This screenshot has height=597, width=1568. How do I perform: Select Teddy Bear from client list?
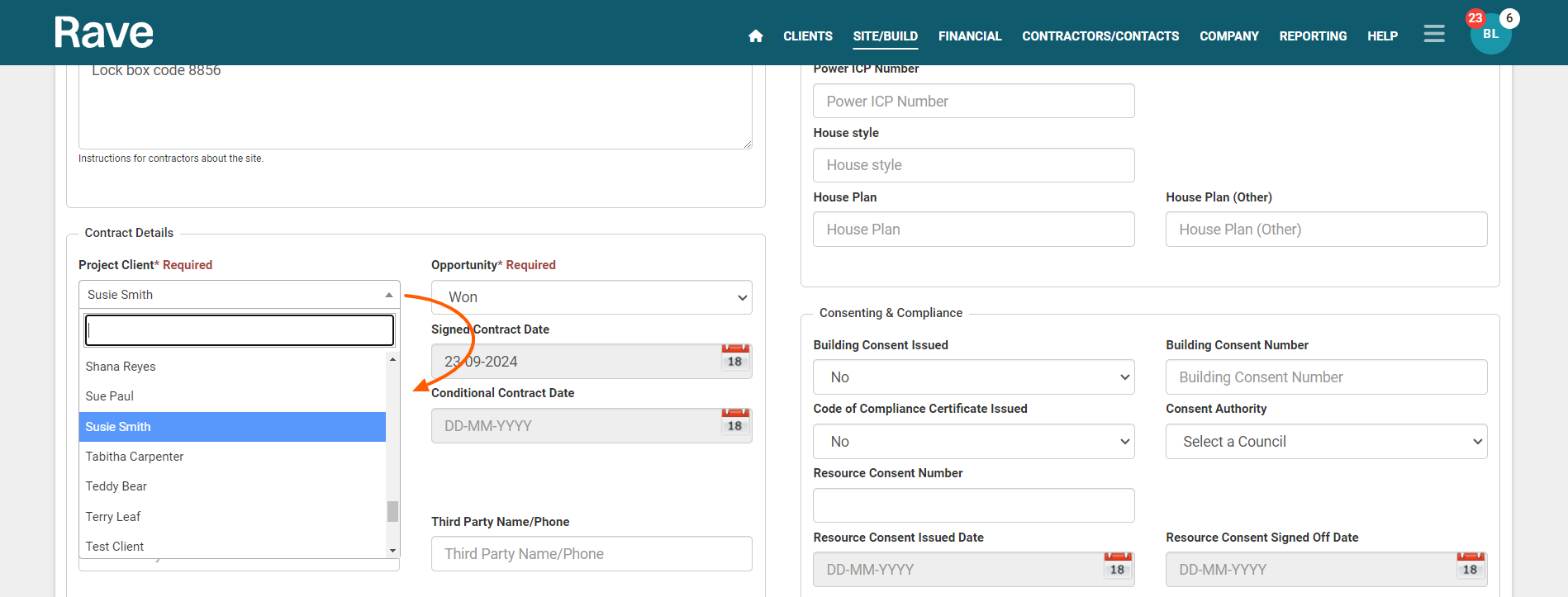pyautogui.click(x=233, y=486)
